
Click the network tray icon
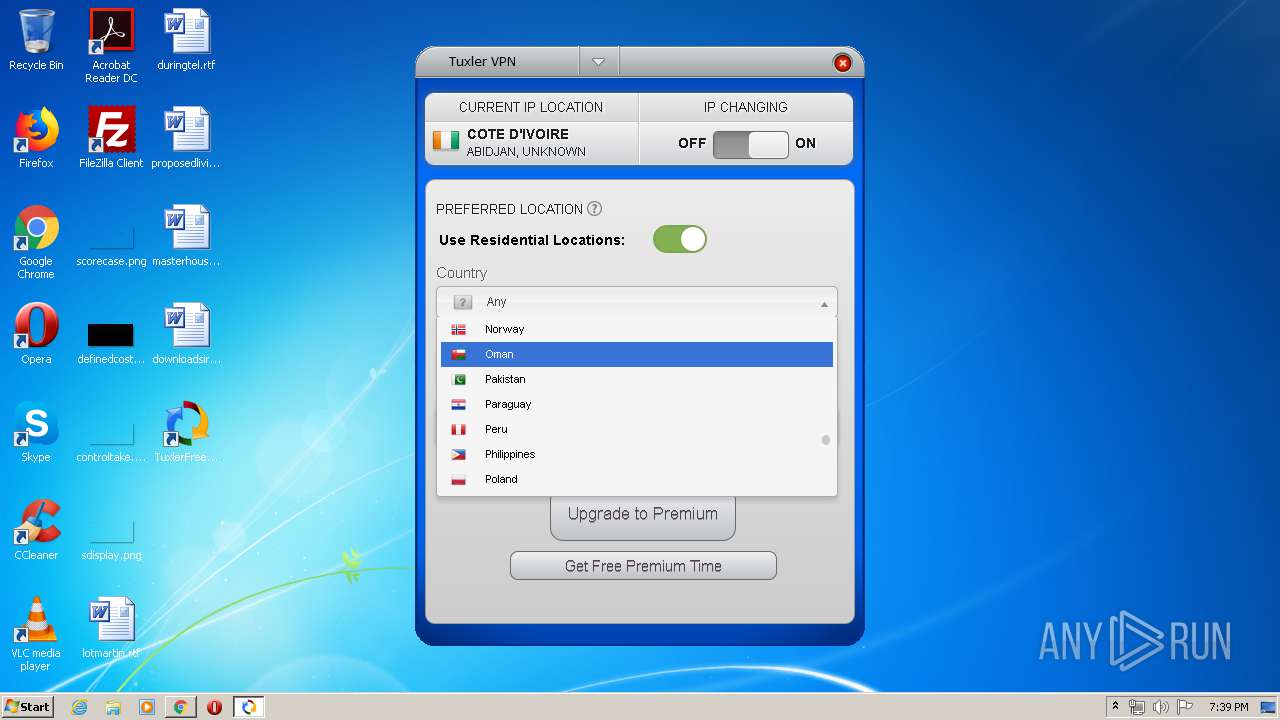click(1137, 707)
